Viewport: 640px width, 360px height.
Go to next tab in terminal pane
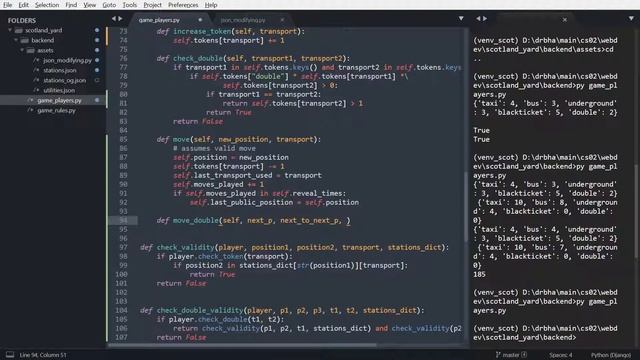click(x=484, y=19)
